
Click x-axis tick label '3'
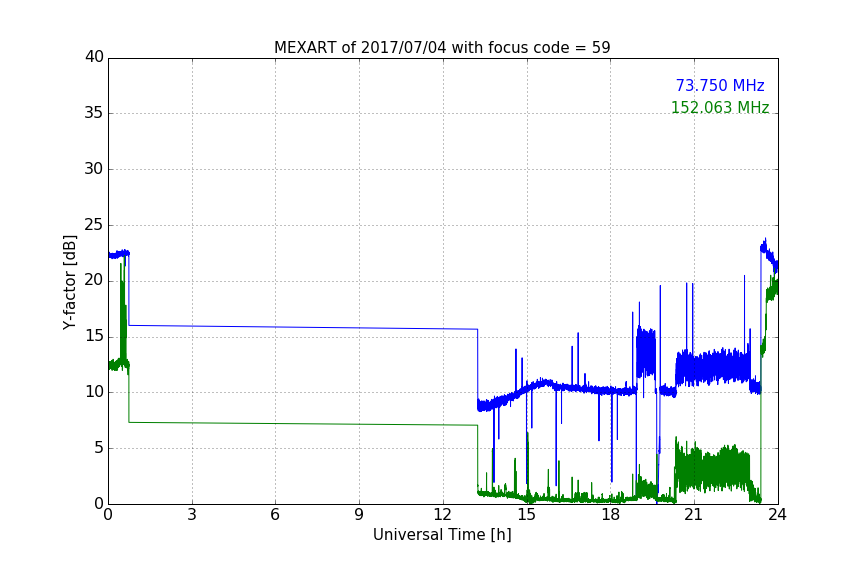click(x=192, y=515)
